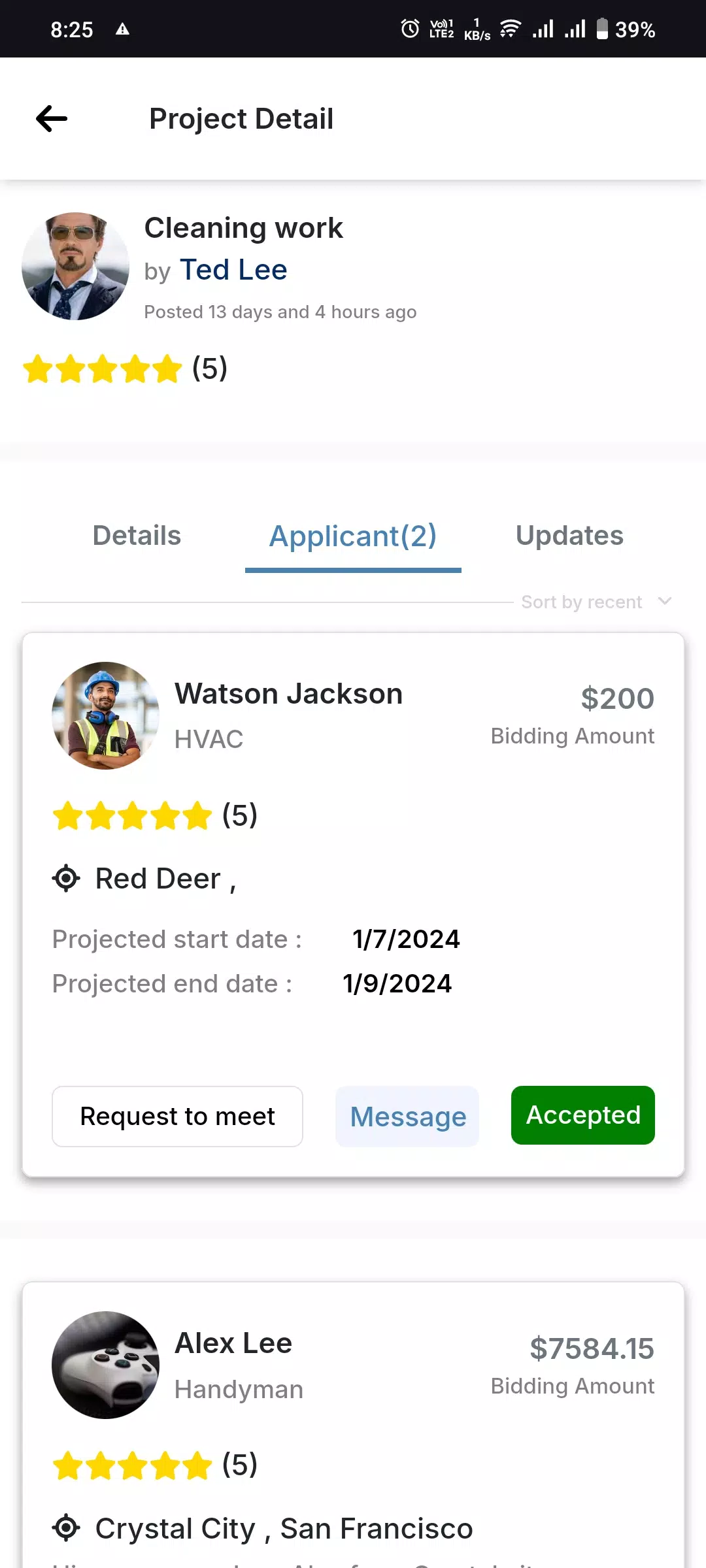Open the Sort by recent dropdown

point(581,602)
